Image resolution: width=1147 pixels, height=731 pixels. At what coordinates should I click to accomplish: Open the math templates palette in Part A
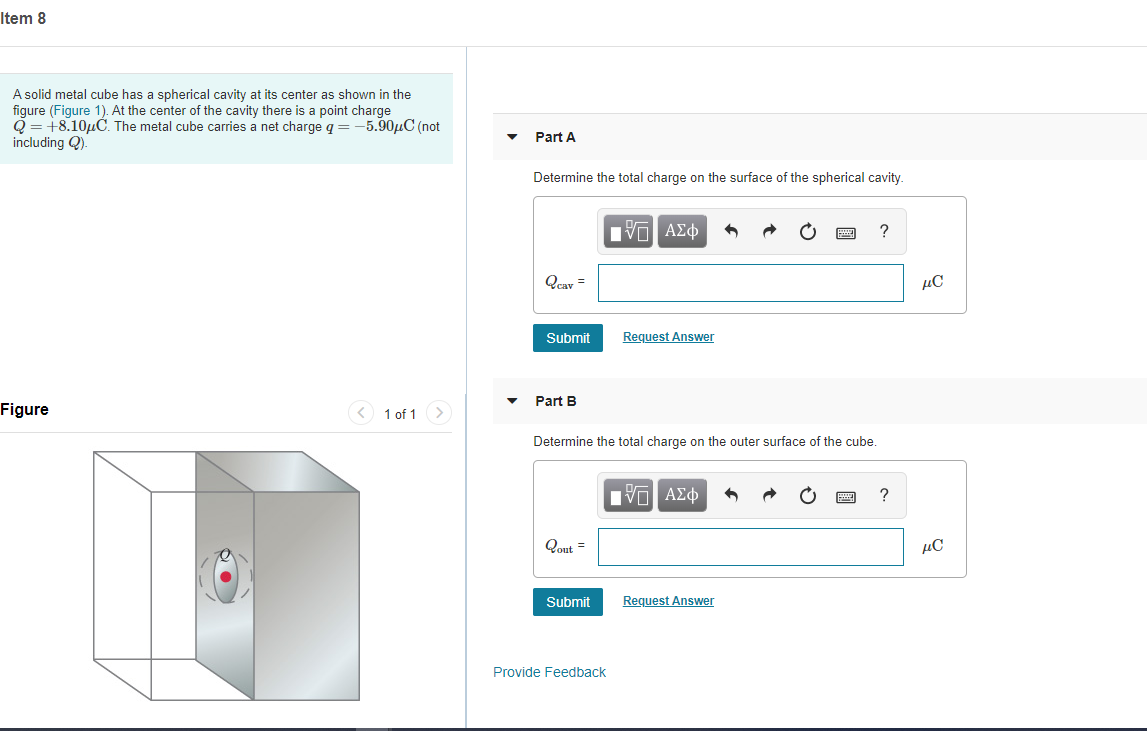click(x=630, y=230)
